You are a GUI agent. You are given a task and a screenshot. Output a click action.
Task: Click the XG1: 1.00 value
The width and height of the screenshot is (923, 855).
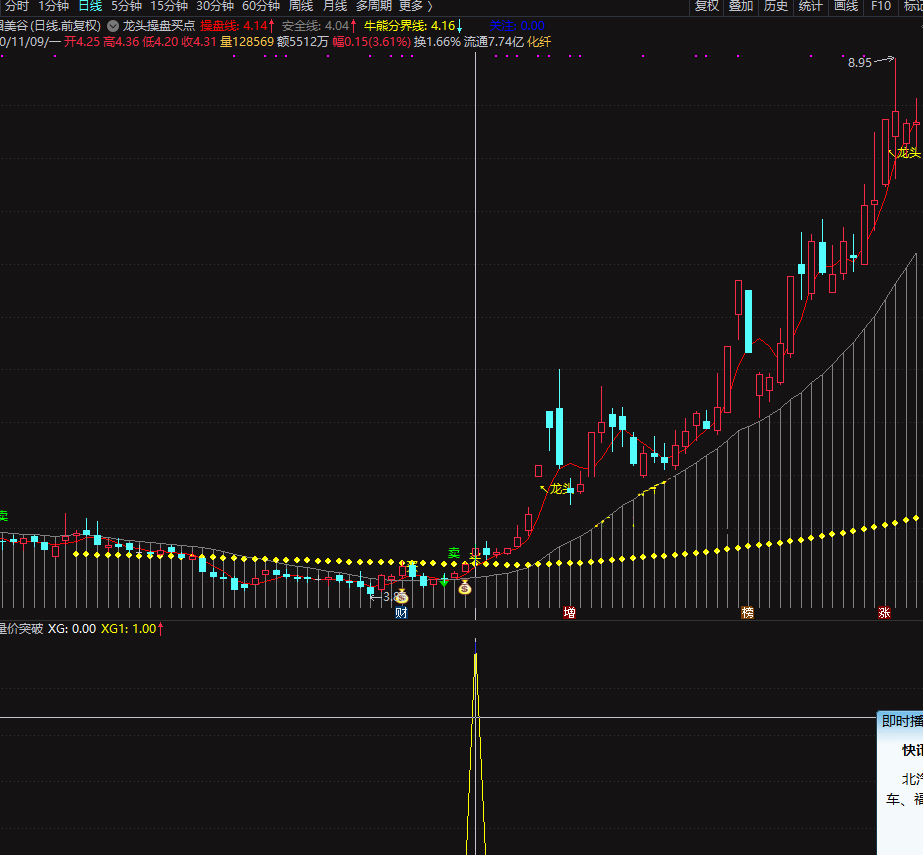point(132,629)
